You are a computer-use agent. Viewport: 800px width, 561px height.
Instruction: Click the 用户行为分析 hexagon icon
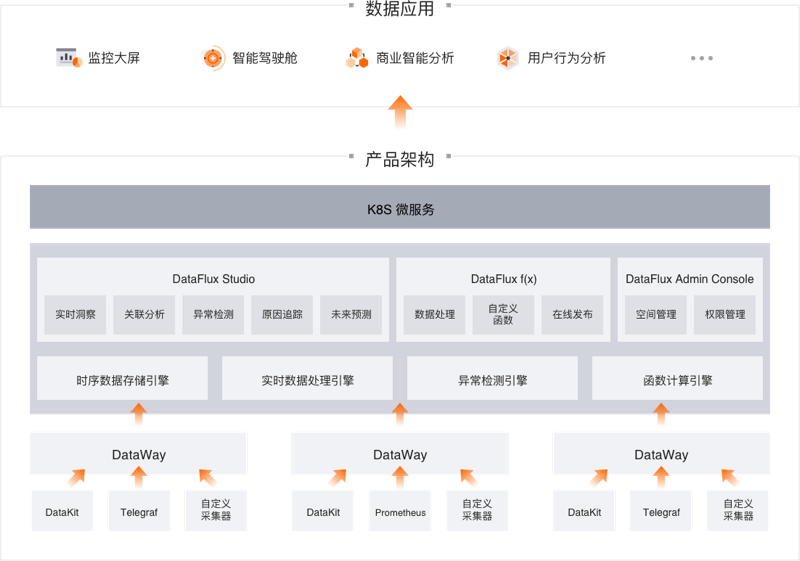click(508, 58)
